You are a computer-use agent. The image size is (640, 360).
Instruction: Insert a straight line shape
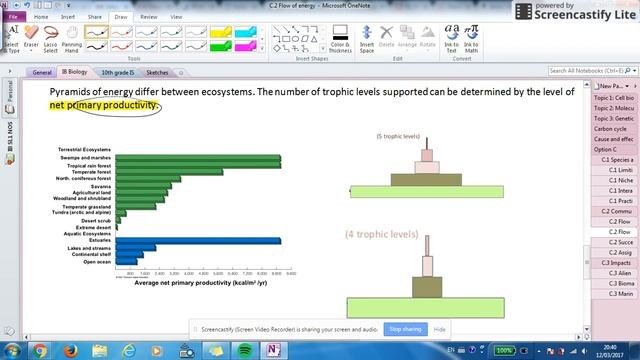276,29
